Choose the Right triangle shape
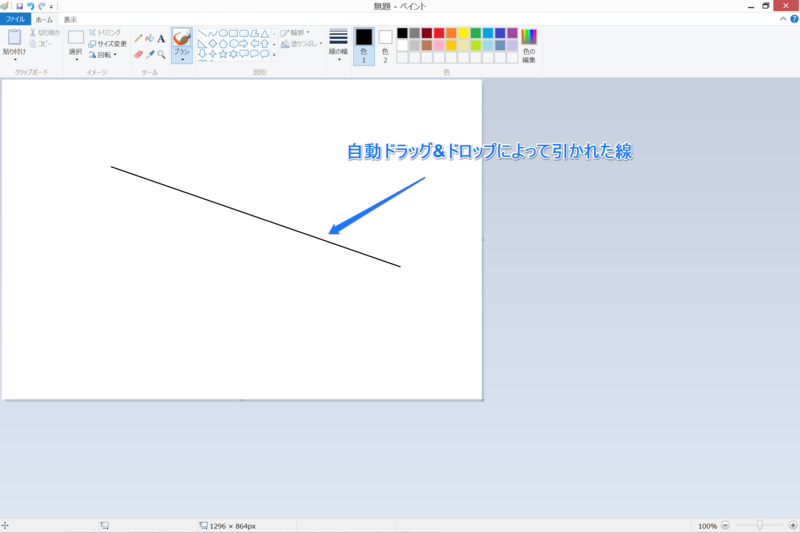 tap(203, 44)
